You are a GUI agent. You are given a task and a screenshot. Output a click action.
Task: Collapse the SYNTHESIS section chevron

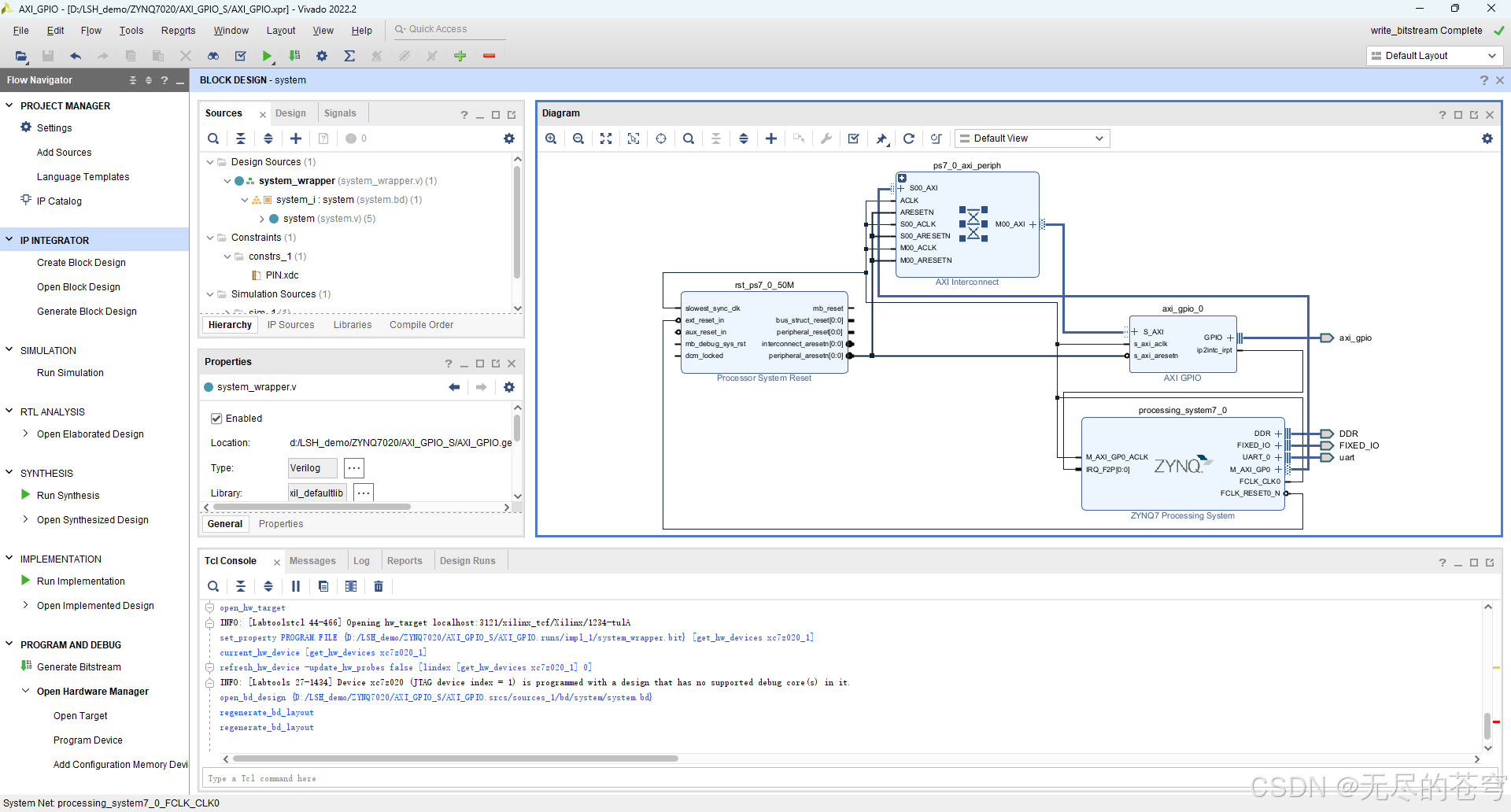pyautogui.click(x=9, y=473)
